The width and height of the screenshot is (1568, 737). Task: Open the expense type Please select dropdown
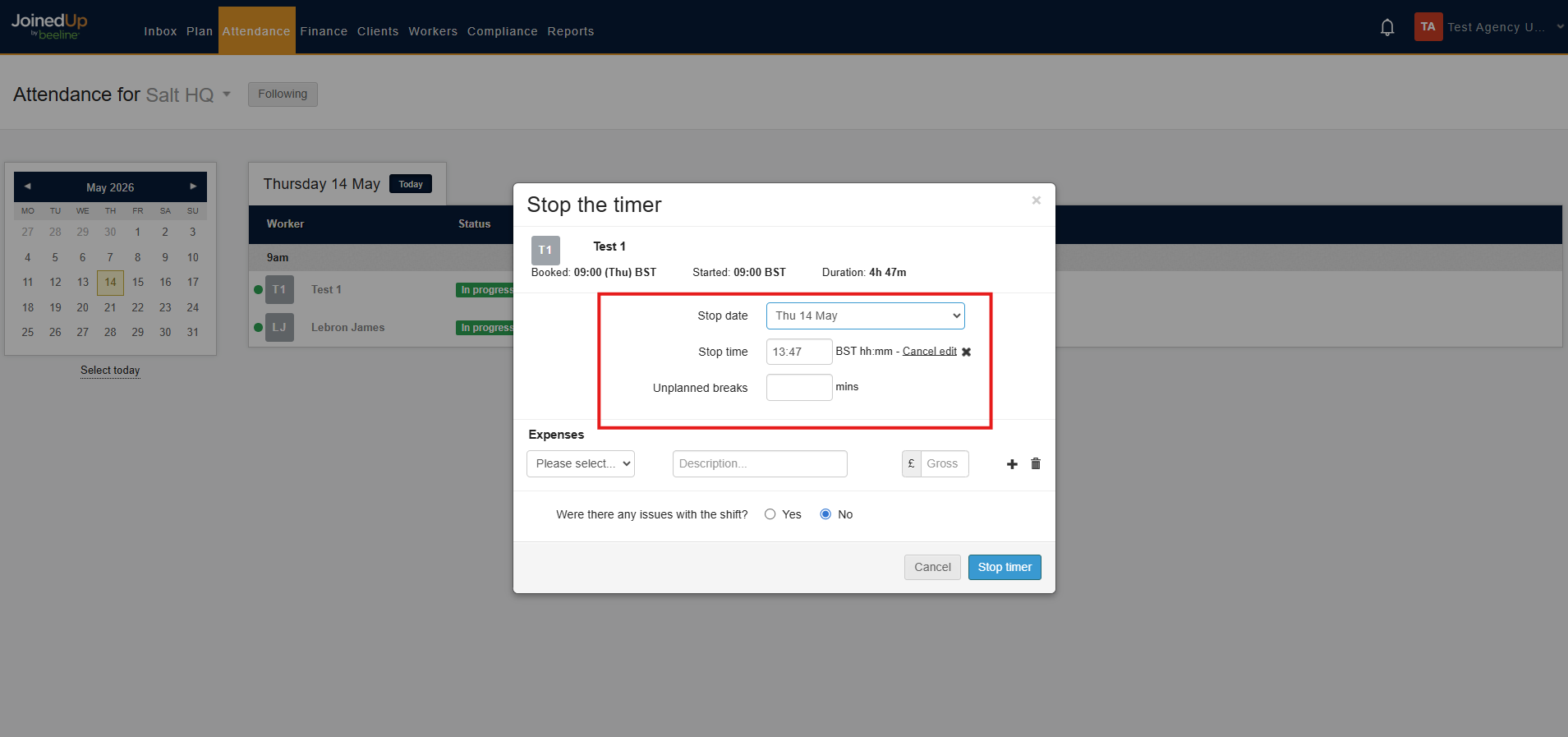pos(581,463)
